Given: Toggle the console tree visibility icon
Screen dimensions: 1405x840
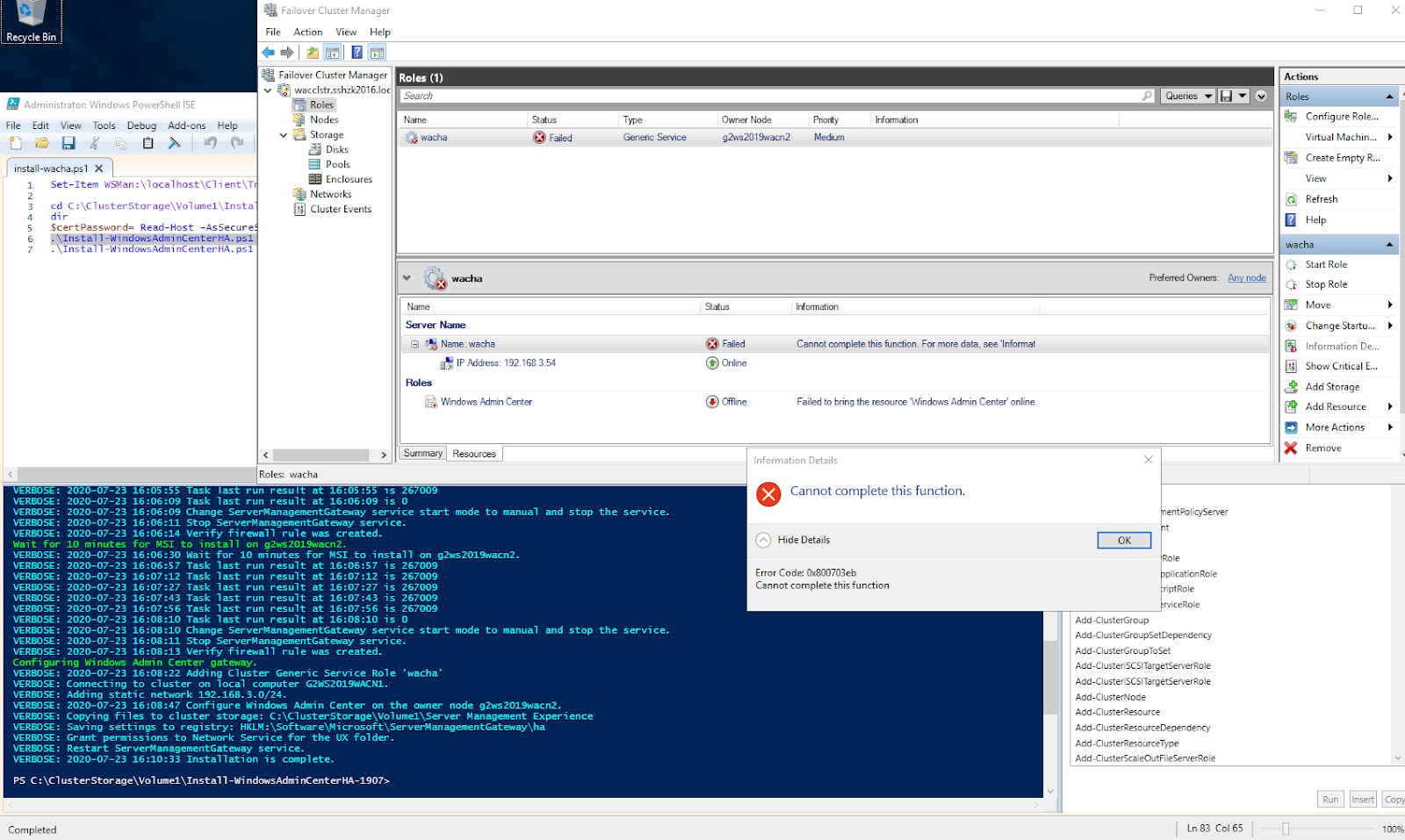Looking at the screenshot, I should 333,52.
